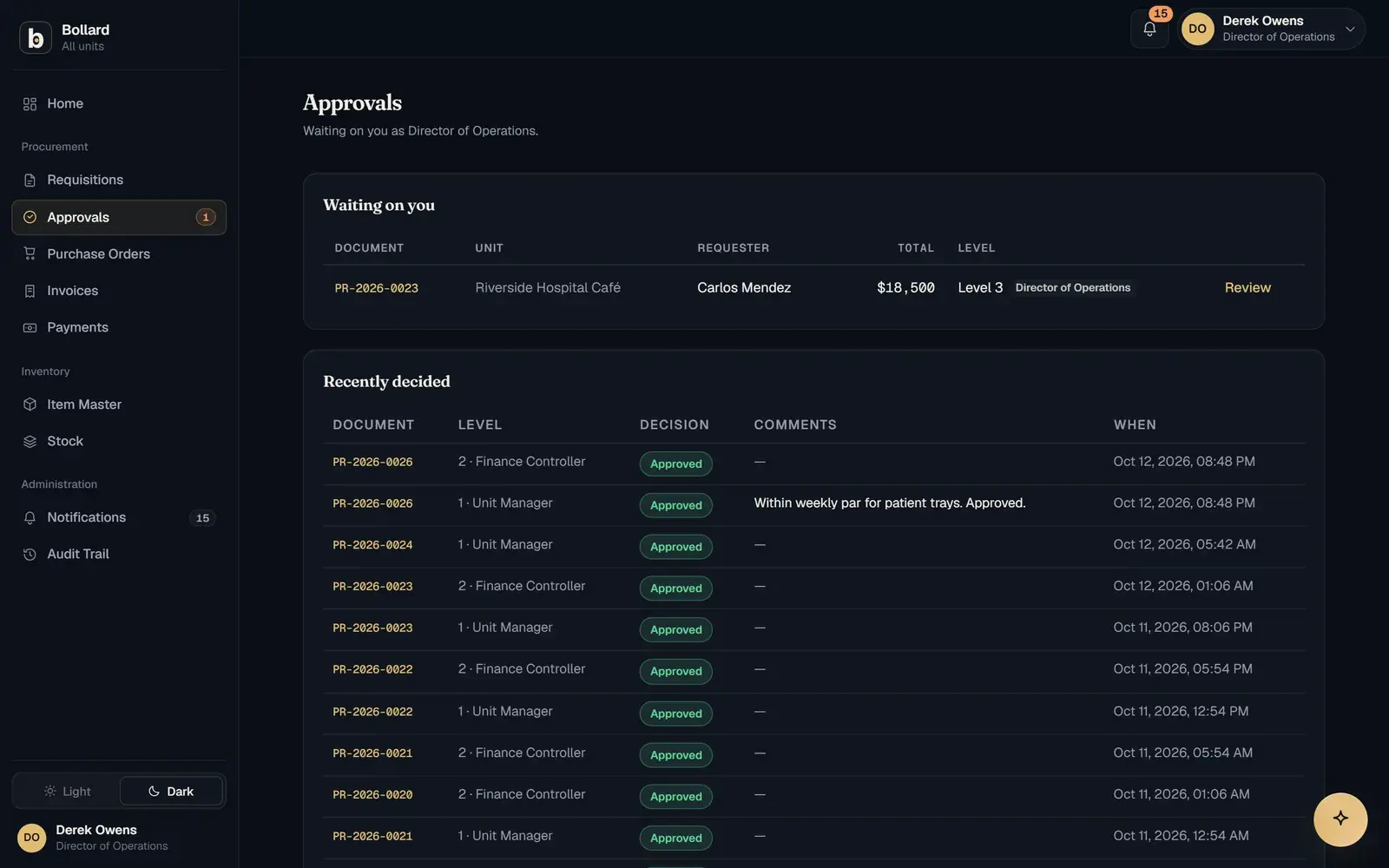The height and width of the screenshot is (868, 1389).
Task: Click the Approvals checkmark icon
Action: pos(30,217)
